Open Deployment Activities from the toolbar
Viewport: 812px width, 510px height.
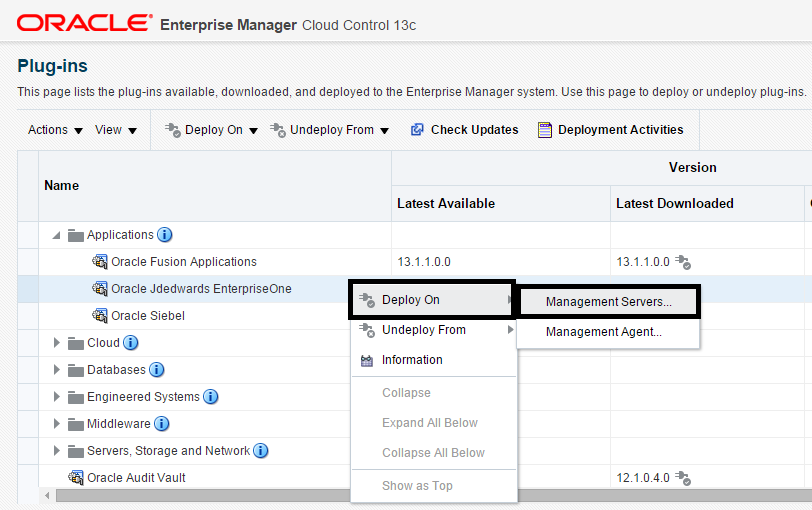tap(611, 130)
